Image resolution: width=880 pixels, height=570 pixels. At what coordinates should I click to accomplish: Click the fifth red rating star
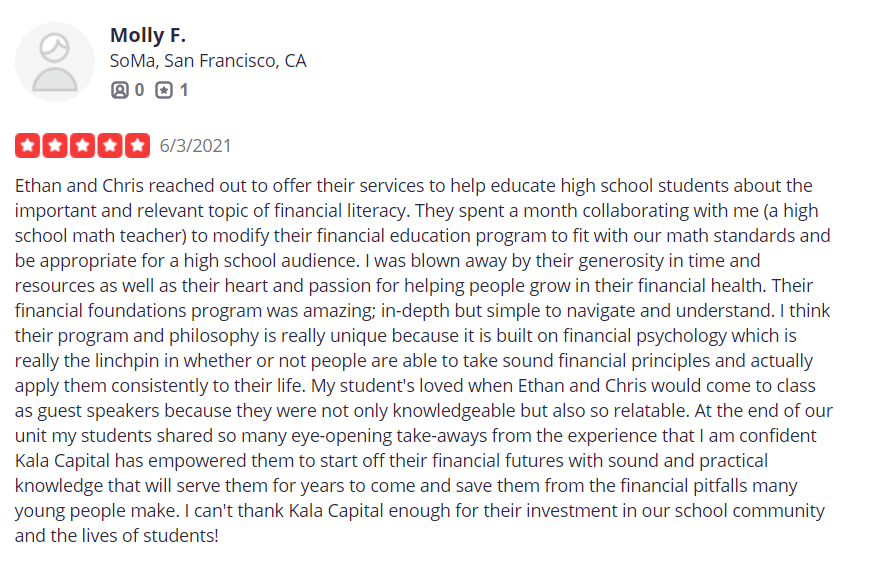click(137, 146)
